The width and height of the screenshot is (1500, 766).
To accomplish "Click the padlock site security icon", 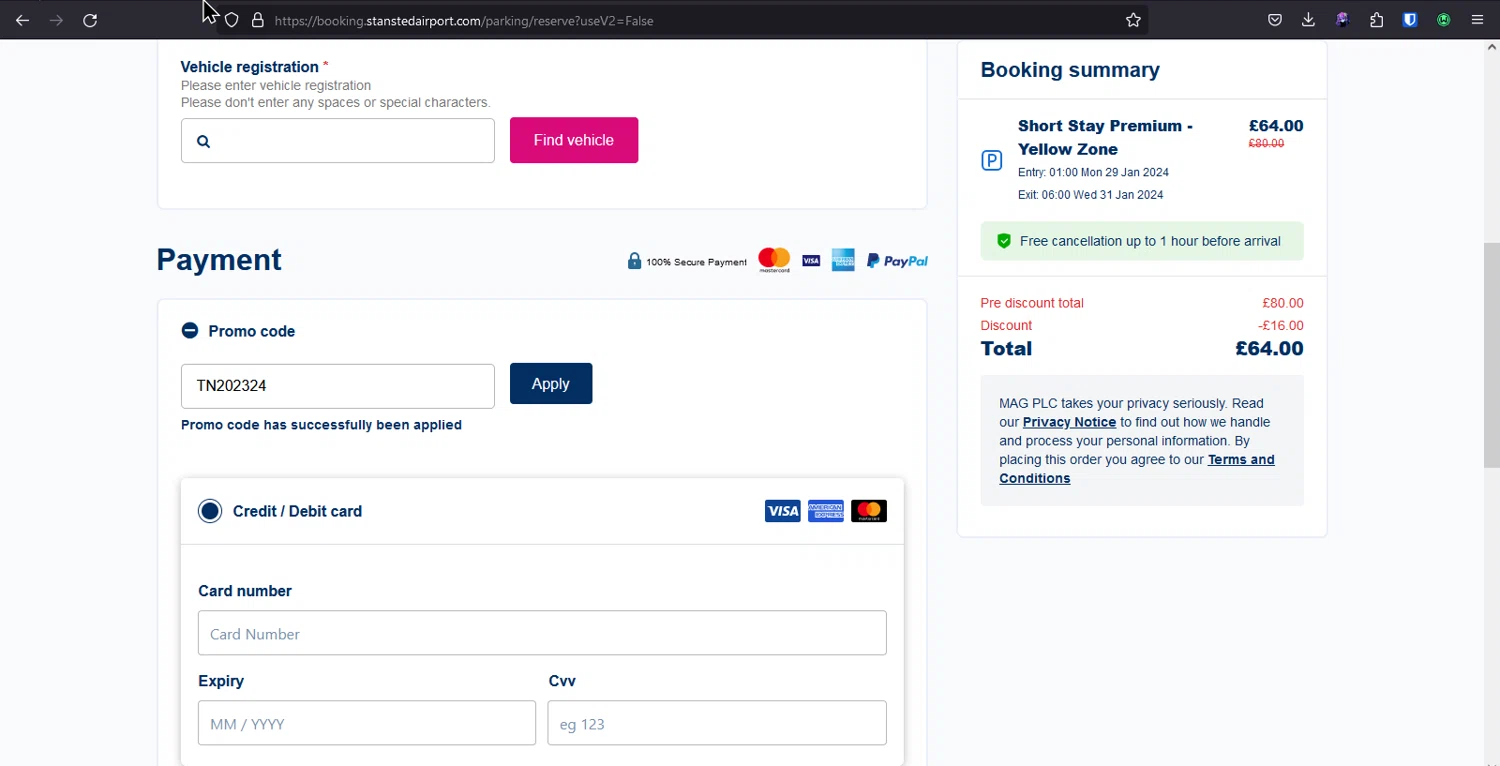I will [257, 20].
